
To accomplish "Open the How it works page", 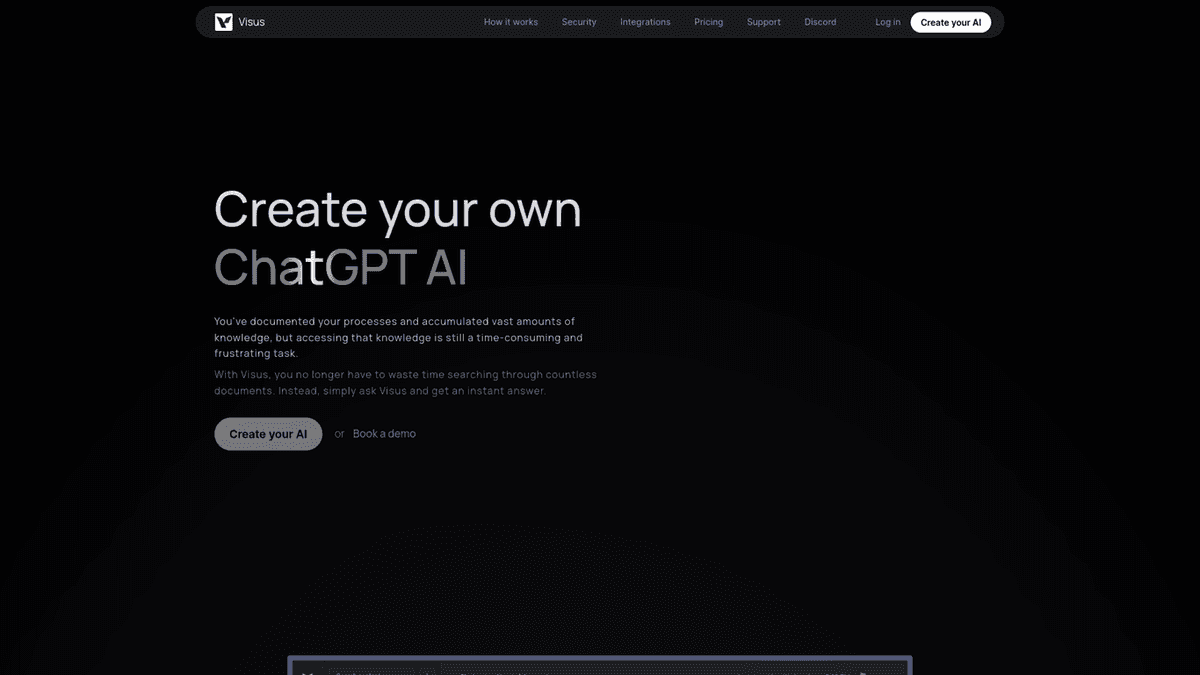I will 511,22.
